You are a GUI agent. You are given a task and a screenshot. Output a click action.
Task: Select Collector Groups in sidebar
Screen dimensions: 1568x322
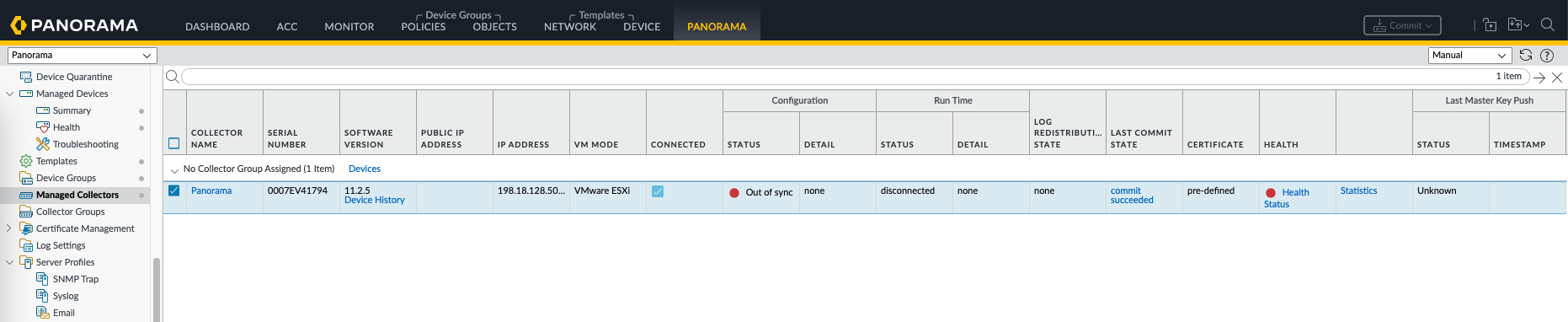pos(71,212)
